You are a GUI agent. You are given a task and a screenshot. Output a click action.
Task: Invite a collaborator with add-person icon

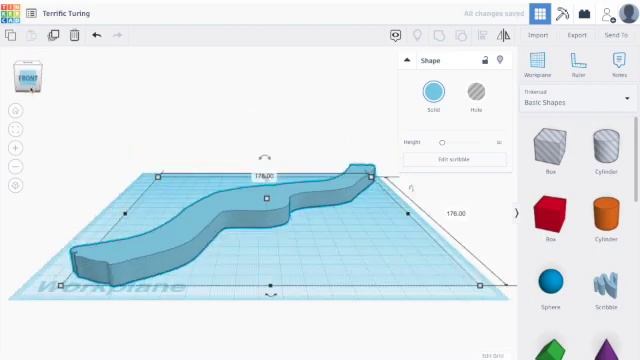608,15
